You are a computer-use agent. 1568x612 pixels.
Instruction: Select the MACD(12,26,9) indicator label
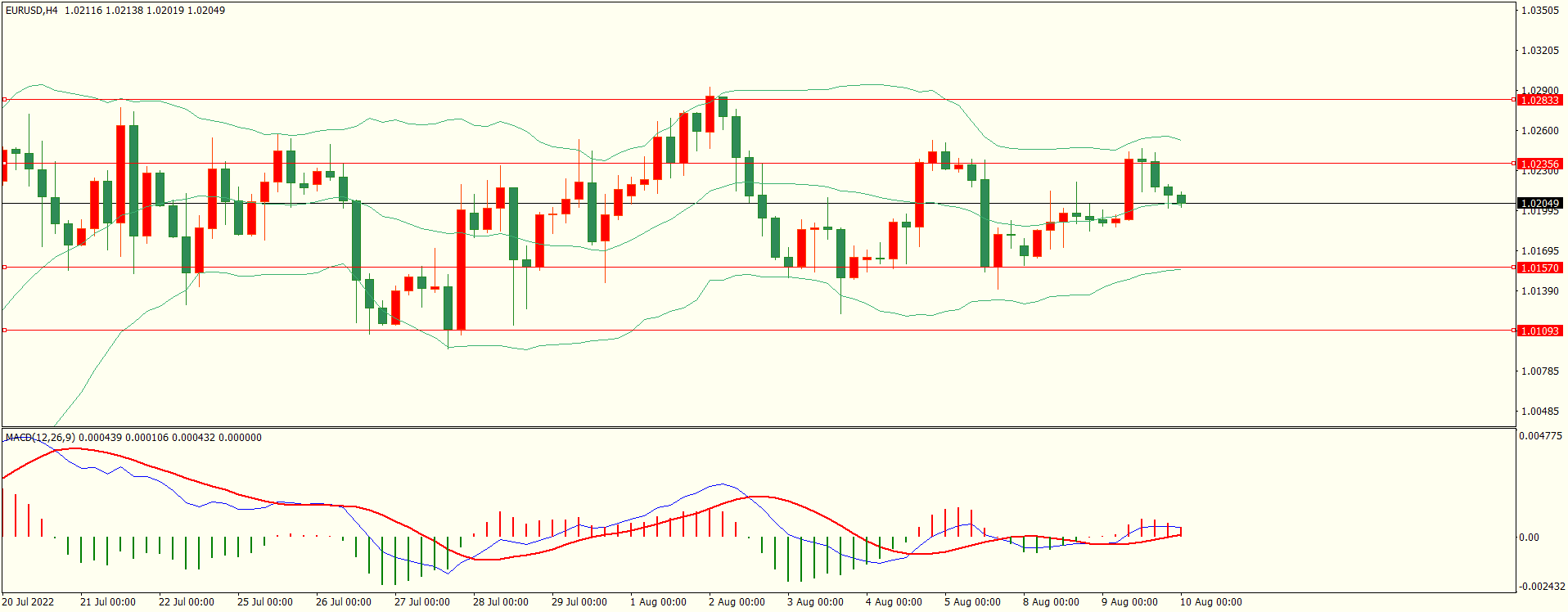[x=40, y=438]
